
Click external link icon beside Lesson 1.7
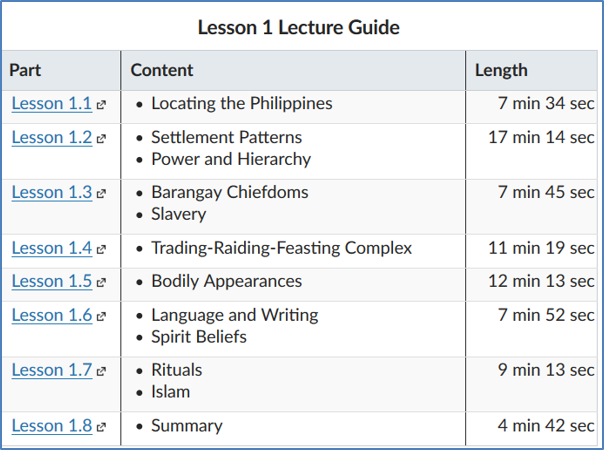click(x=102, y=371)
